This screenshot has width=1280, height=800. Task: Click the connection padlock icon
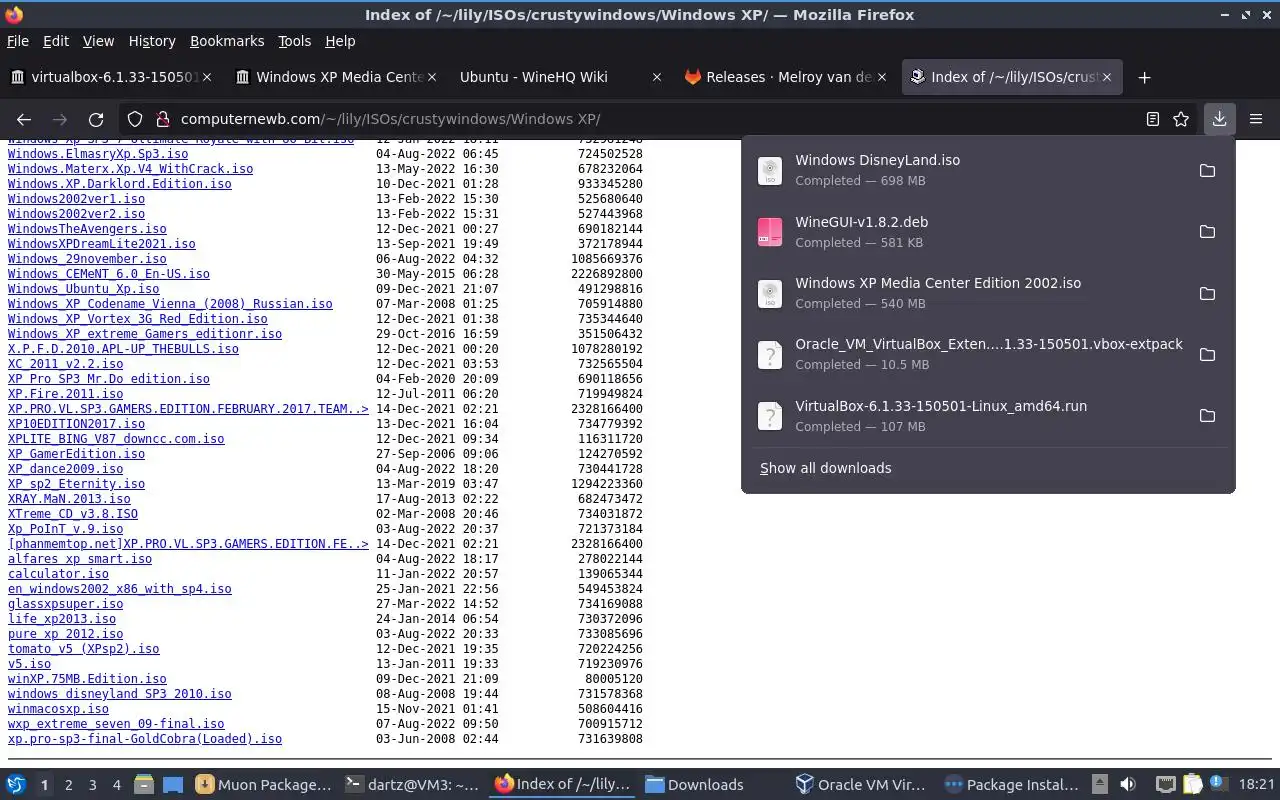pos(162,119)
